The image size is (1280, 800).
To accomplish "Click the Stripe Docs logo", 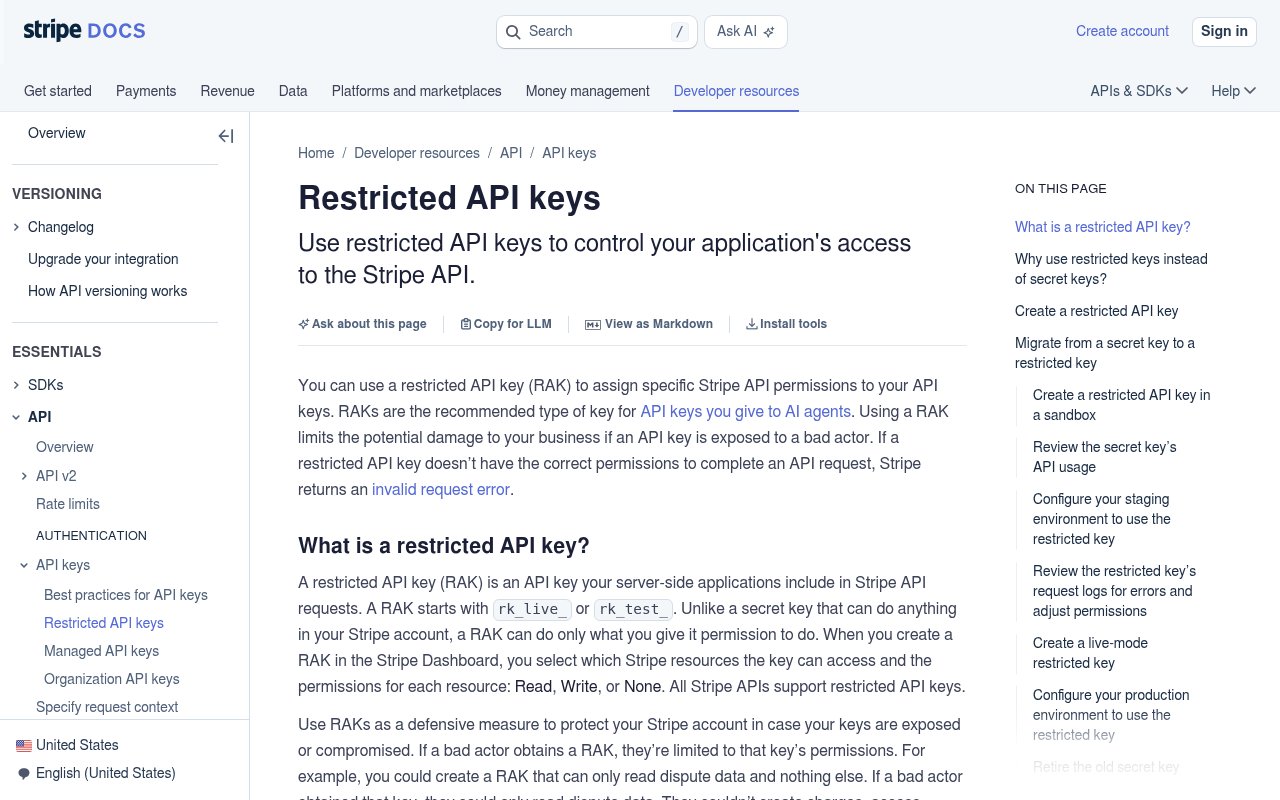I will point(84,31).
